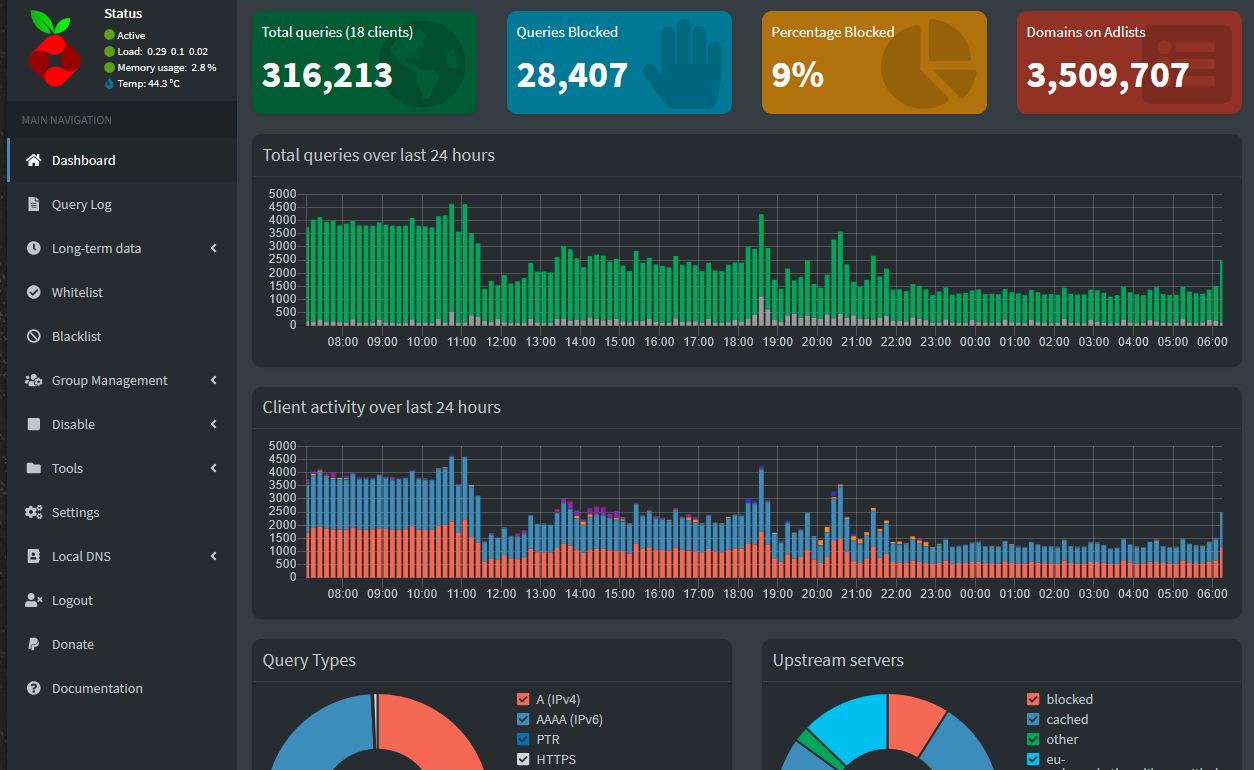Open Settings using the gears icon
The image size is (1254, 770).
click(x=30, y=512)
